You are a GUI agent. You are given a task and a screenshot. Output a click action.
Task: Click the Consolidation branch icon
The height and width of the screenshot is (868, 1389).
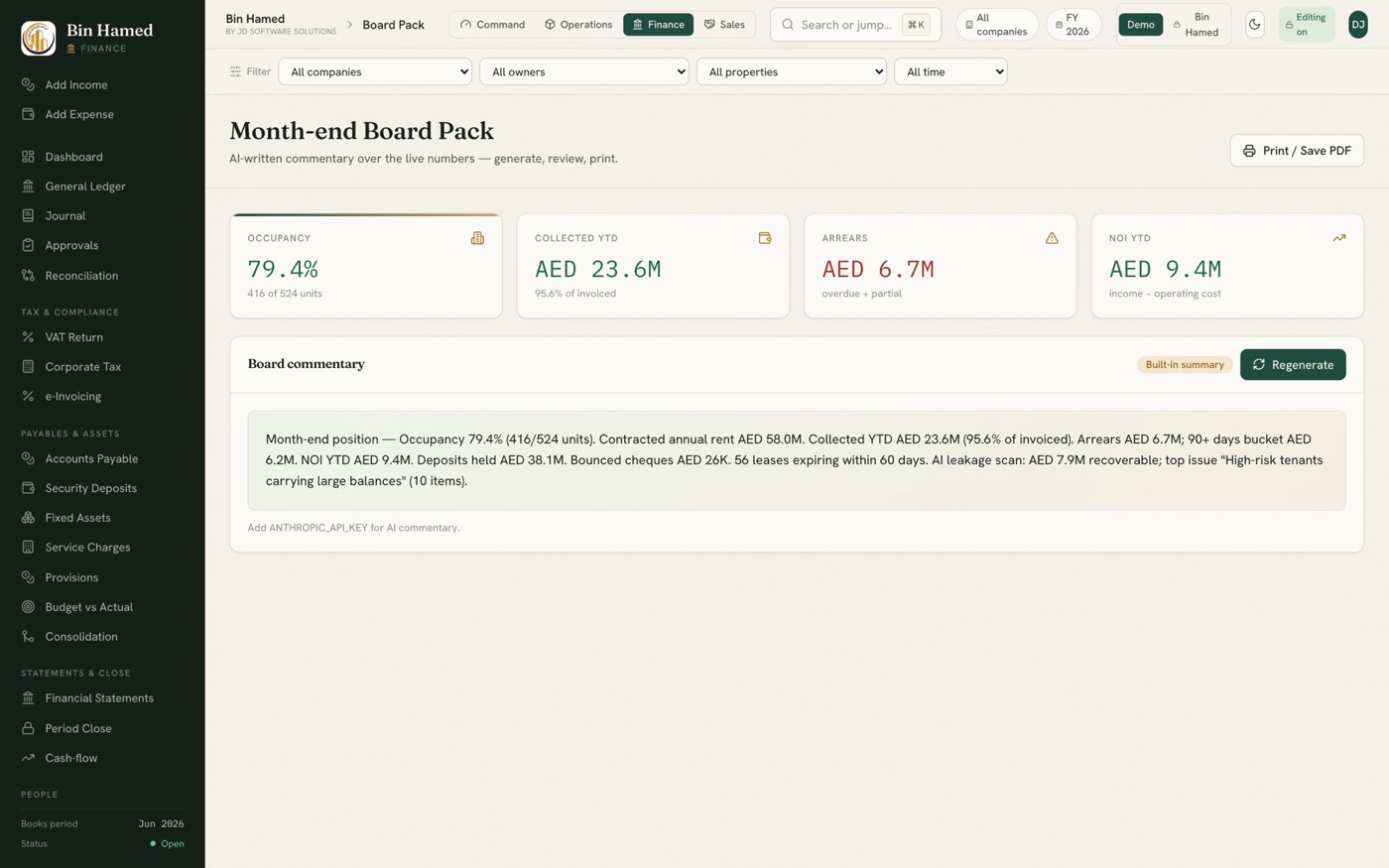click(28, 637)
